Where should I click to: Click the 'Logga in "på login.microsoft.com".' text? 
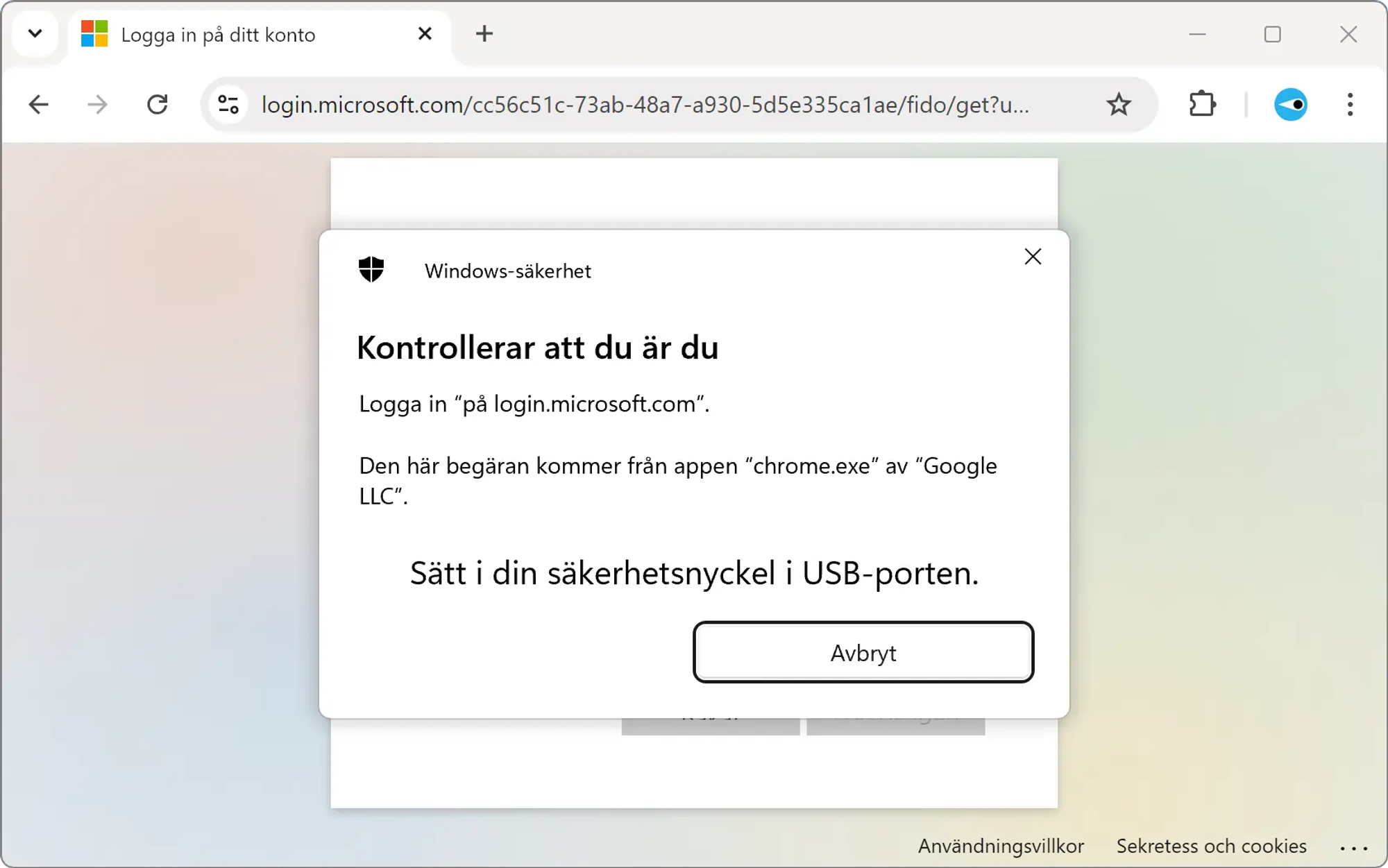tap(534, 404)
